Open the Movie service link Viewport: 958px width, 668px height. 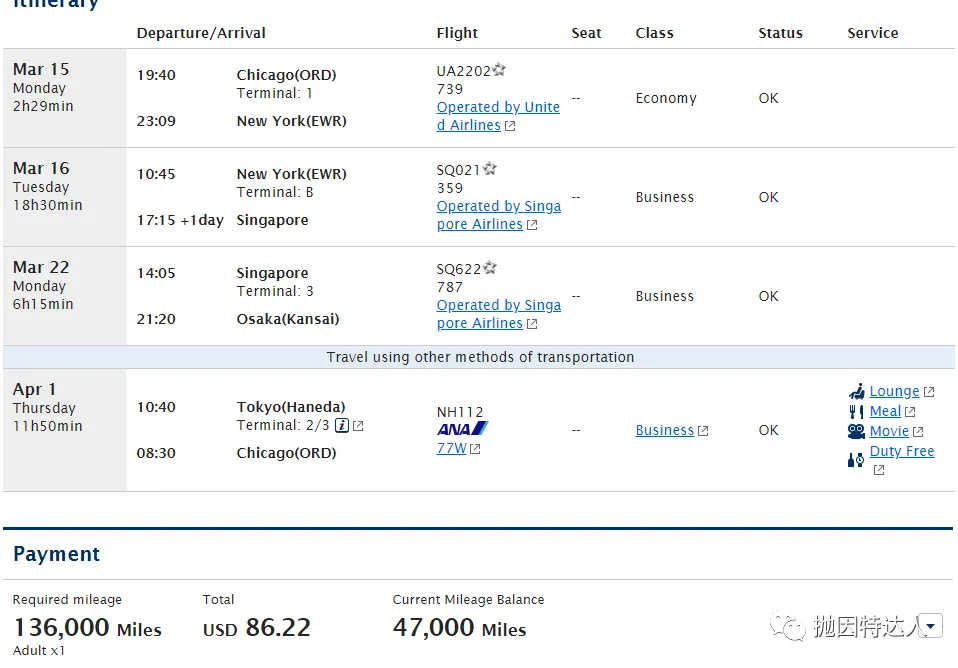click(x=889, y=431)
